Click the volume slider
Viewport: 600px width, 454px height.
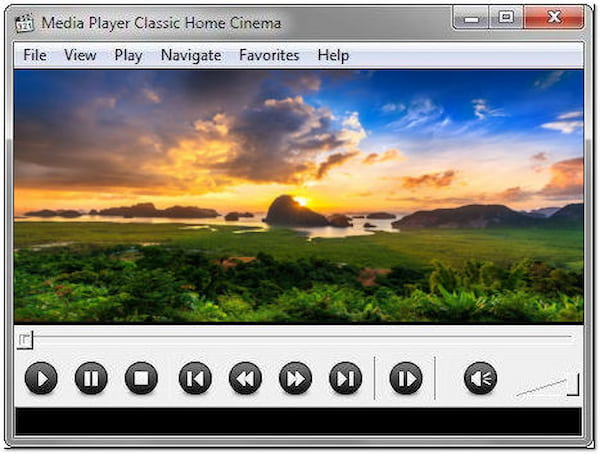tap(547, 385)
